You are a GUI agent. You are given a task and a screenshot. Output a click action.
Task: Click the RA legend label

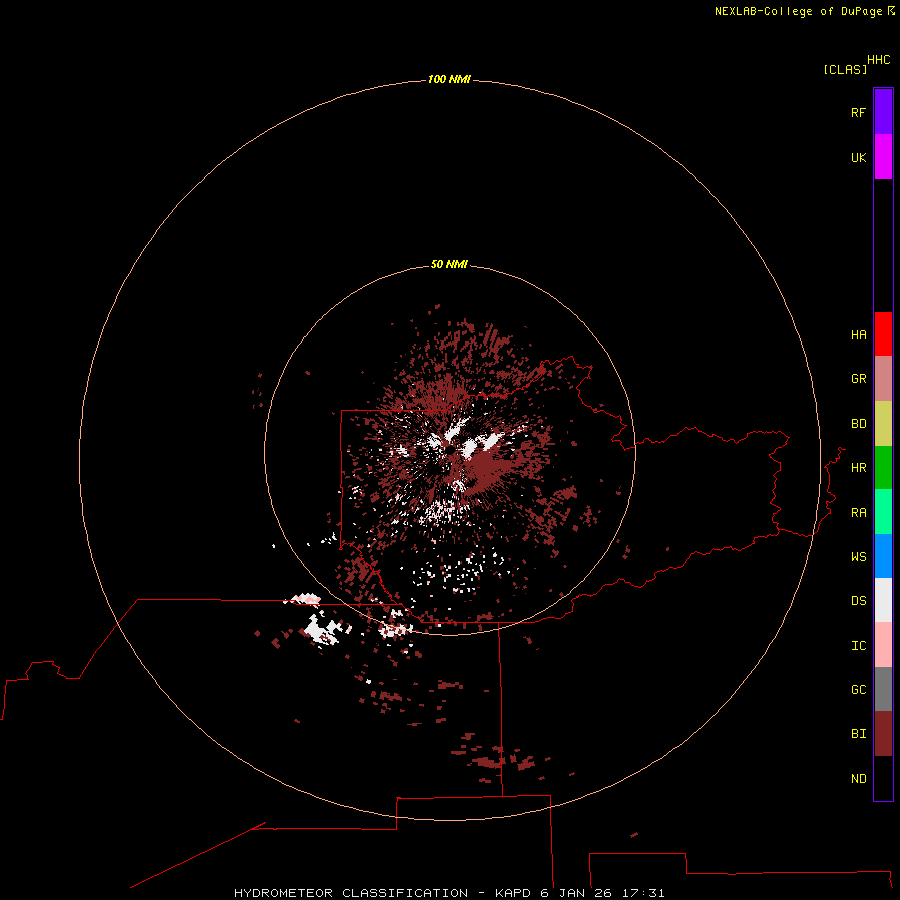pos(859,513)
